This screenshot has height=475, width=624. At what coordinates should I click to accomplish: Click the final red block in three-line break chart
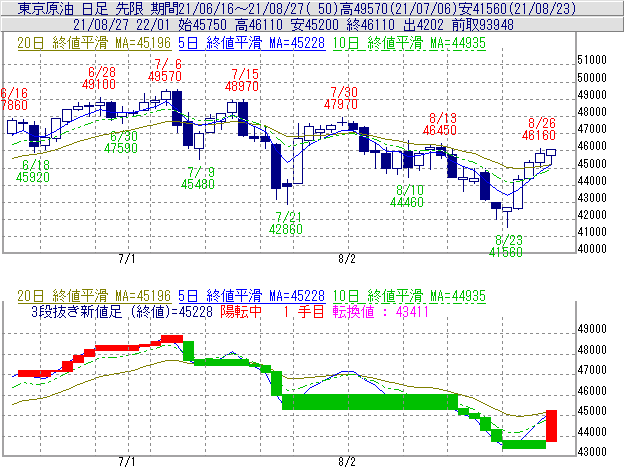pos(551,426)
